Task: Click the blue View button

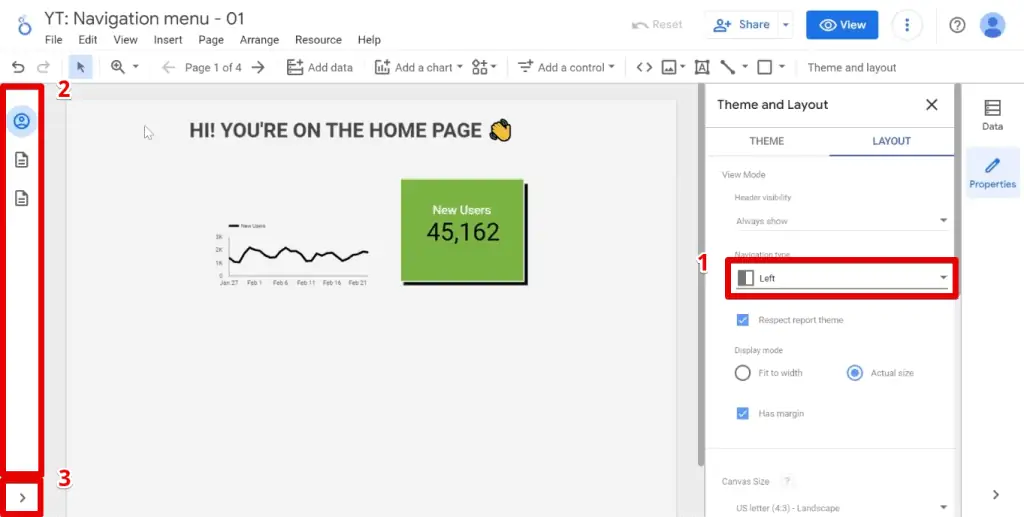Action: 841,25
